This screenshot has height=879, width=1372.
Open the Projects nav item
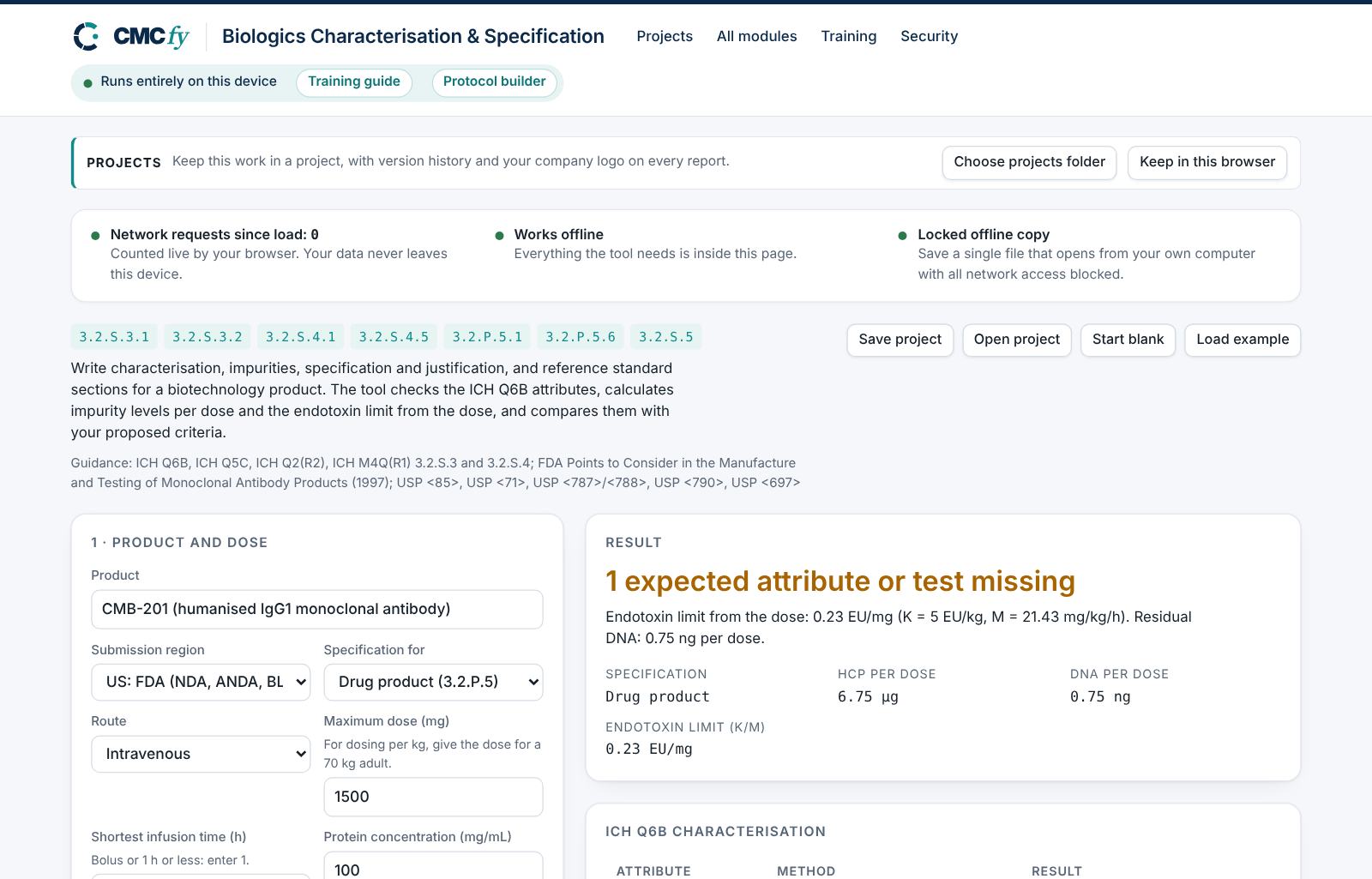[x=665, y=36]
